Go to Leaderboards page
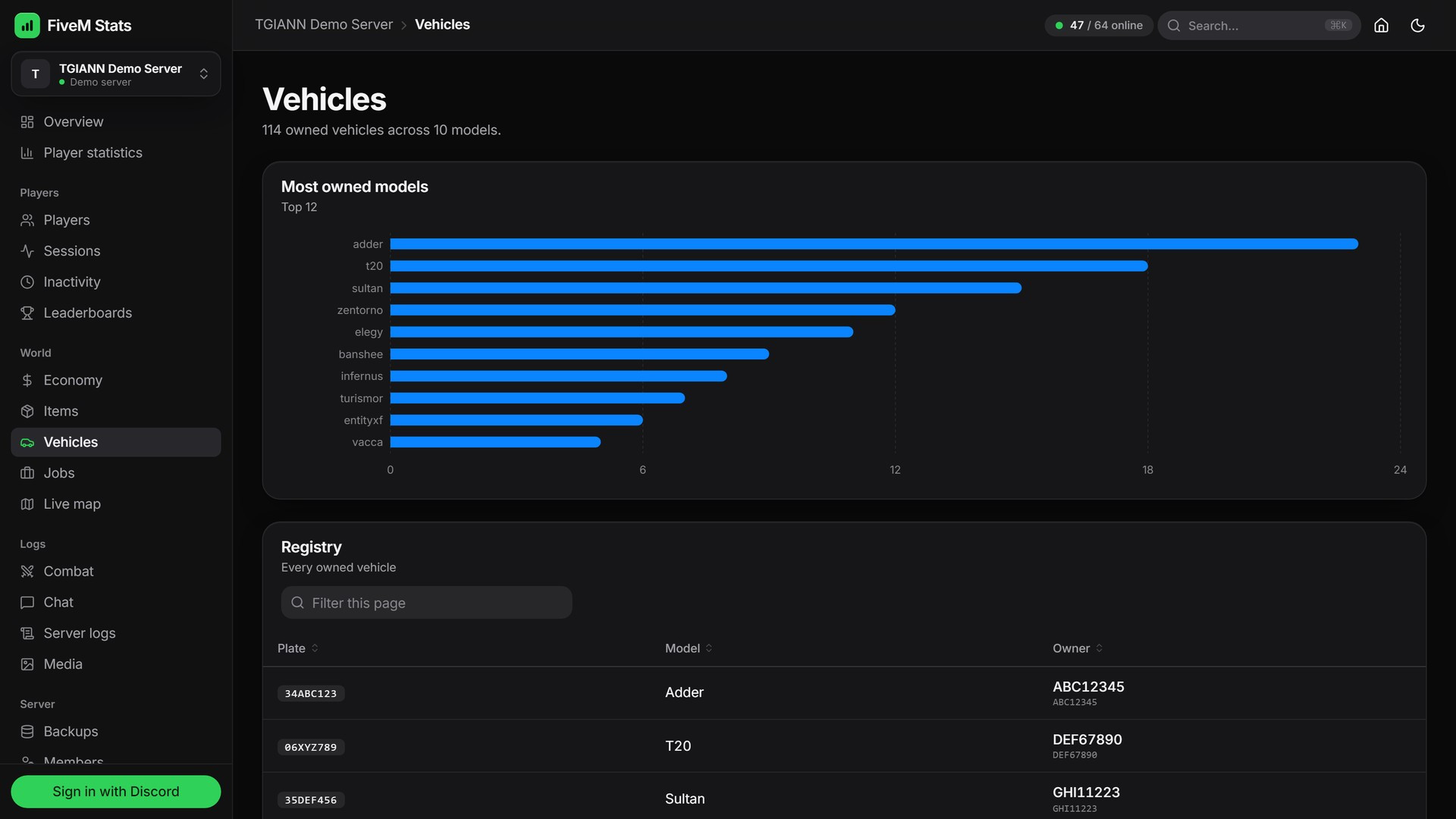This screenshot has width=1456, height=819. [116, 312]
